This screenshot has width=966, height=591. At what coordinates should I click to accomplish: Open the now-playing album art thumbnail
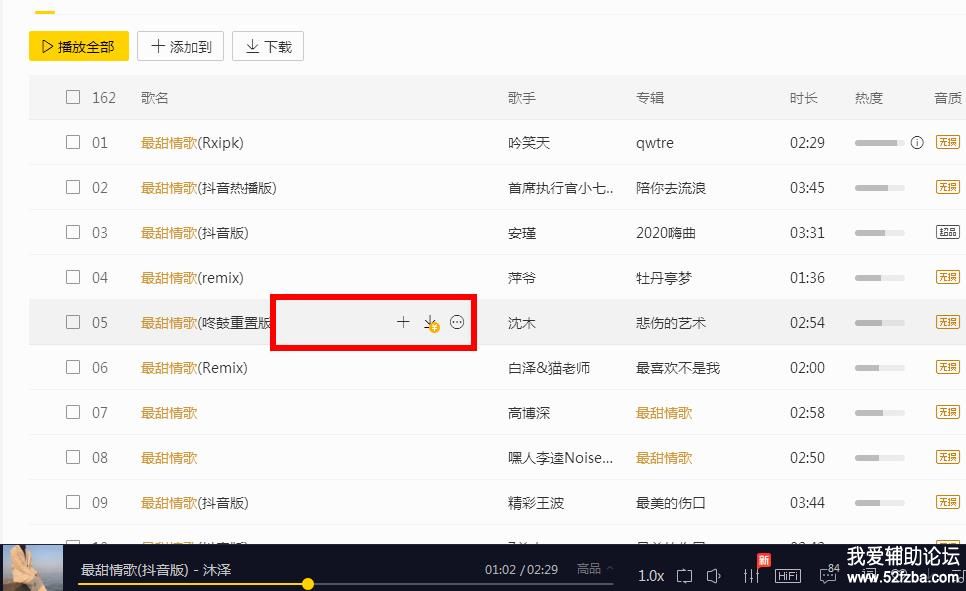click(x=32, y=568)
